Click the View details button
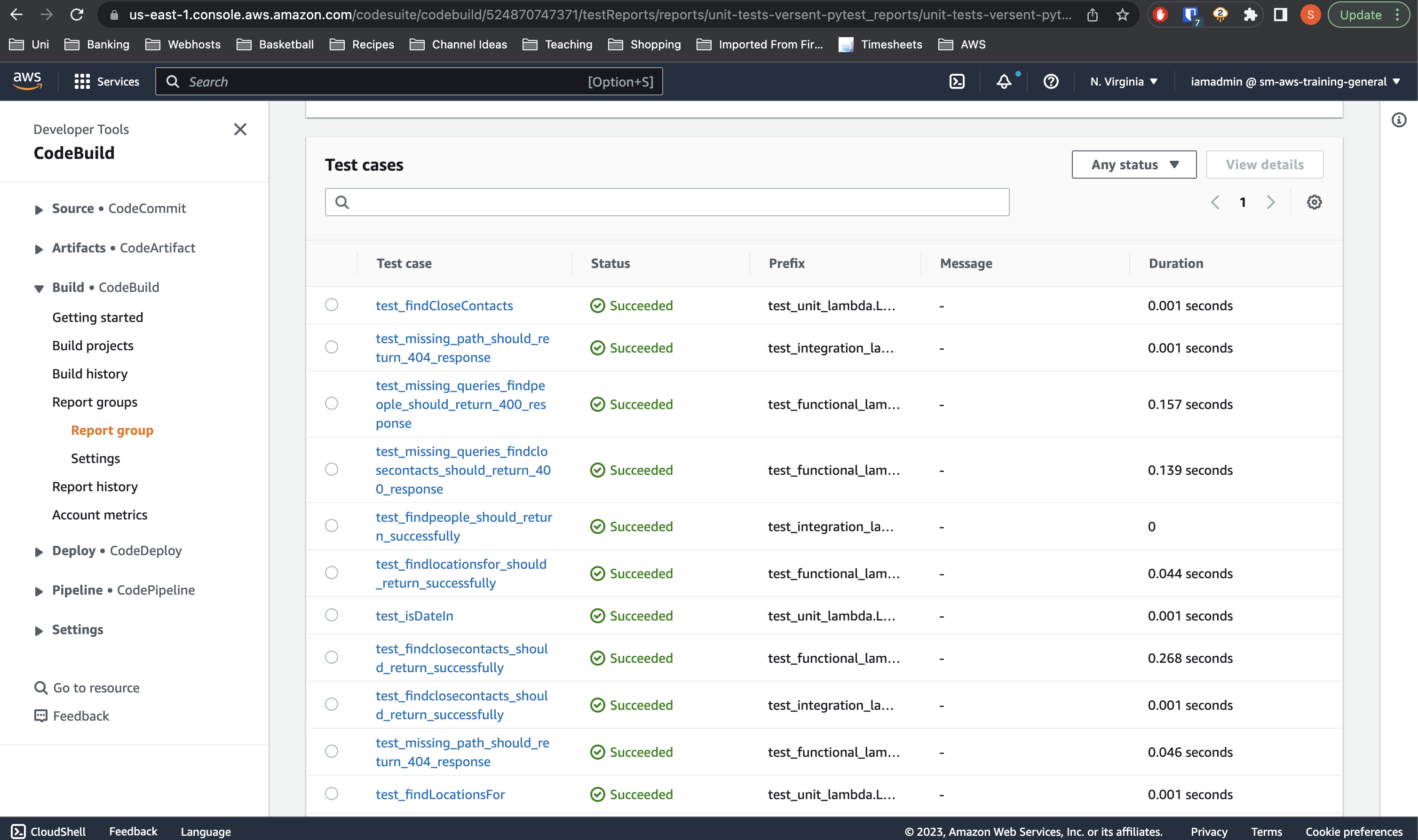Image resolution: width=1418 pixels, height=840 pixels. pyautogui.click(x=1265, y=164)
